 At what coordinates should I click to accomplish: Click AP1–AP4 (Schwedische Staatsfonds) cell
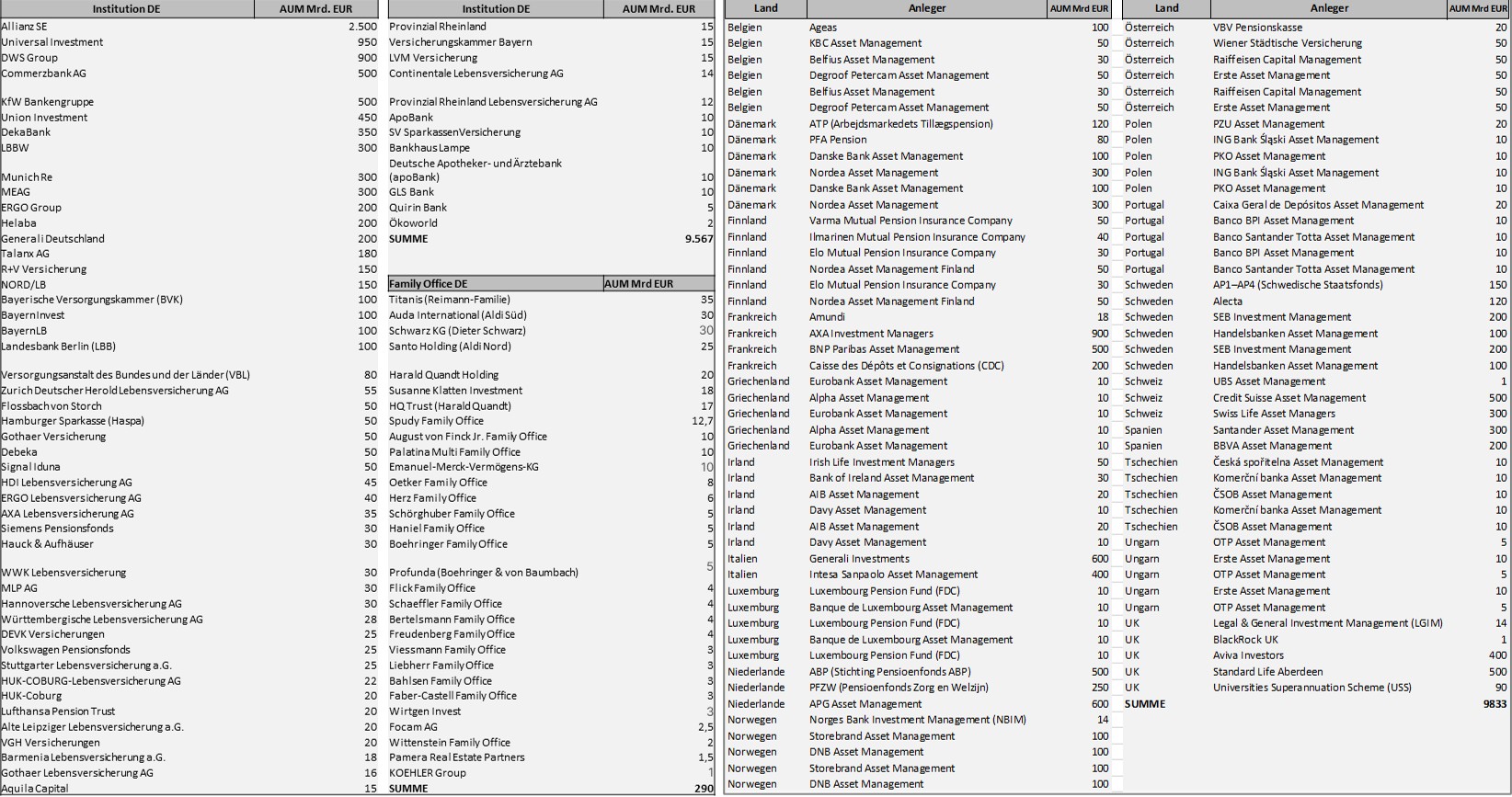coord(1298,285)
